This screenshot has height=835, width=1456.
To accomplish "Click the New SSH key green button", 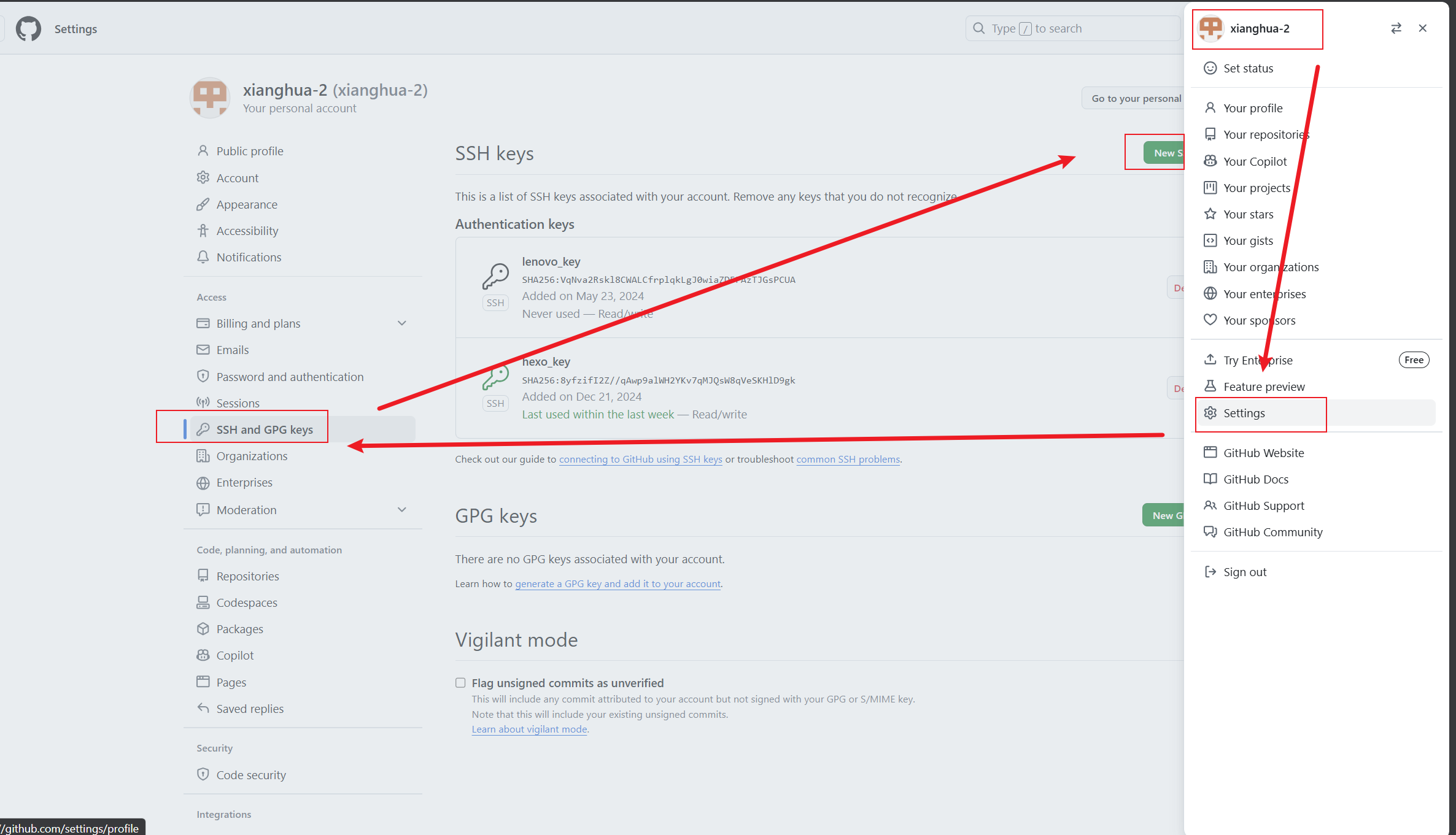I will pyautogui.click(x=1164, y=153).
